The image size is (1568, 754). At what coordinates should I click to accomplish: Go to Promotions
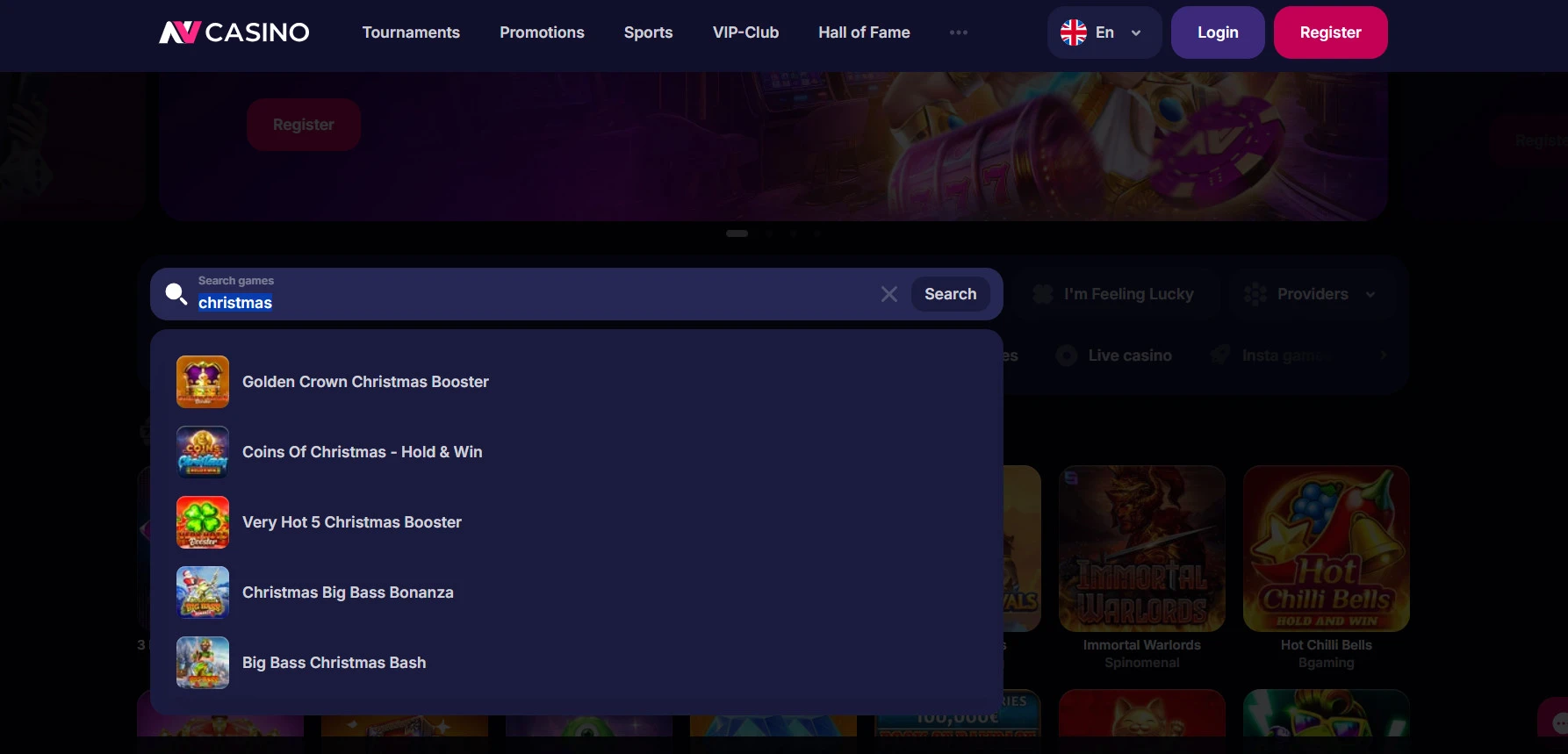[542, 32]
